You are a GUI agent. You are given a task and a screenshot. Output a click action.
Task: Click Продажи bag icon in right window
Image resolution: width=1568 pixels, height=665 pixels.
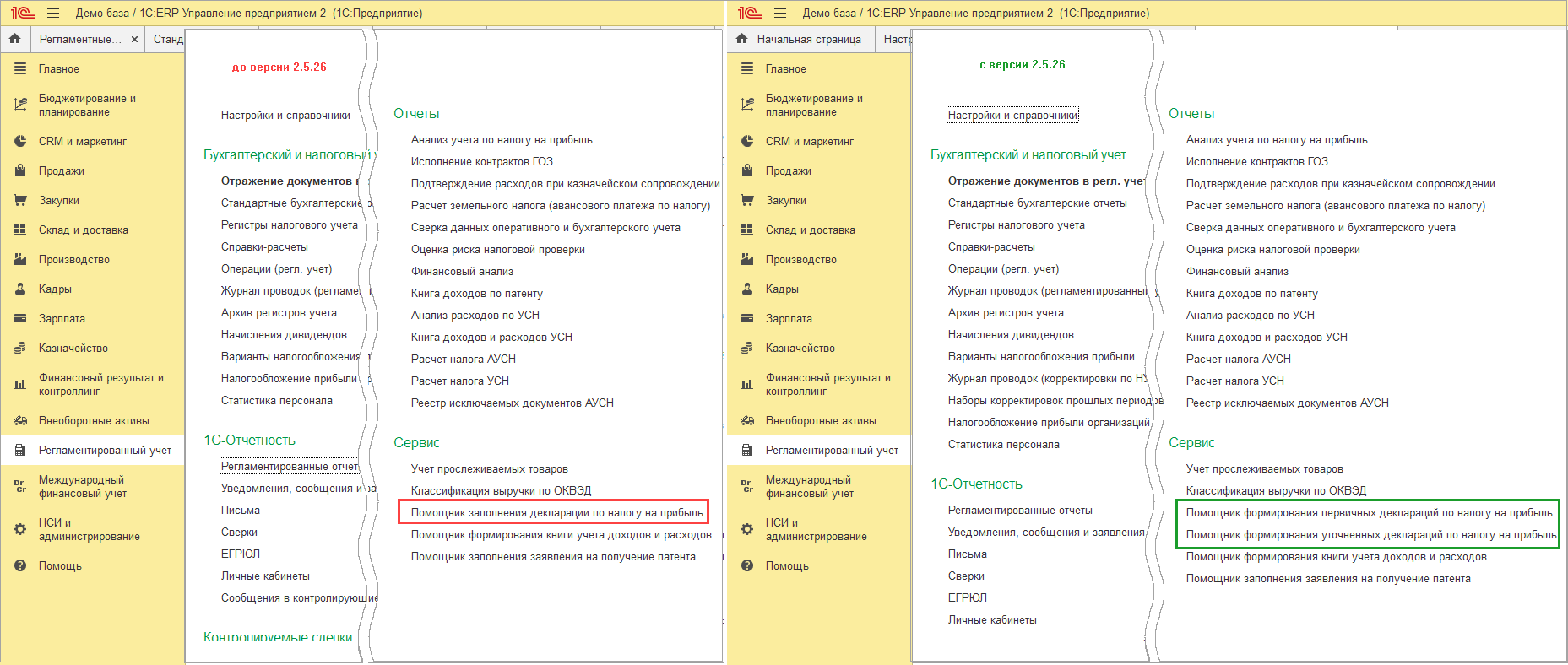tap(747, 171)
